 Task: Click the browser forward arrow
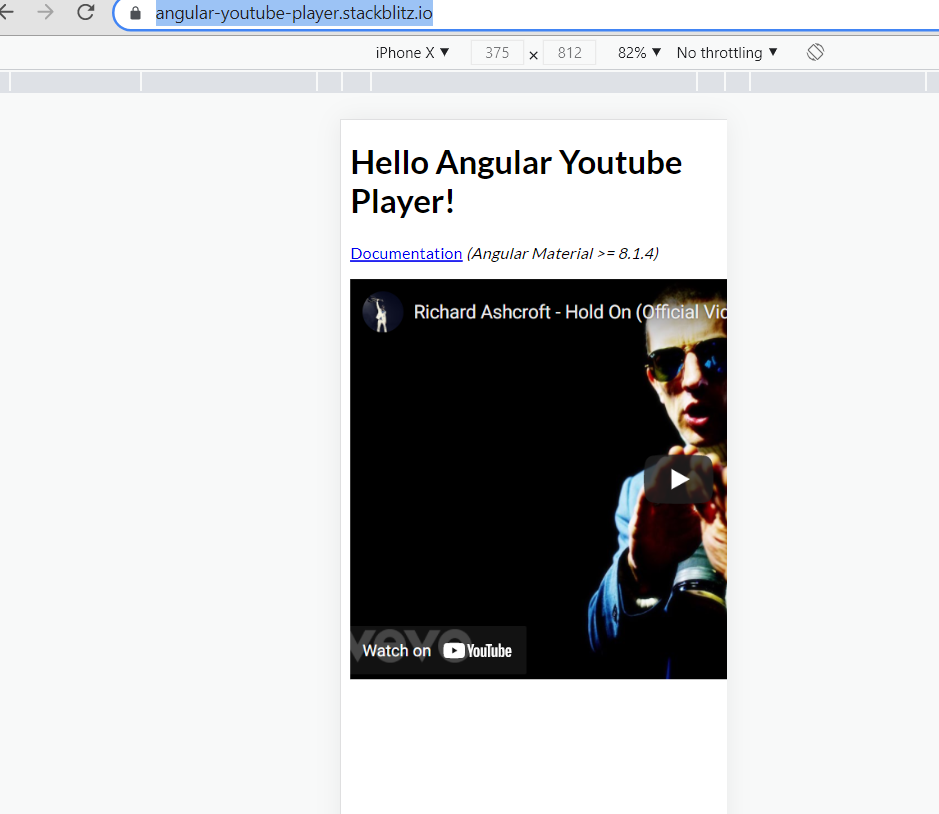46,15
